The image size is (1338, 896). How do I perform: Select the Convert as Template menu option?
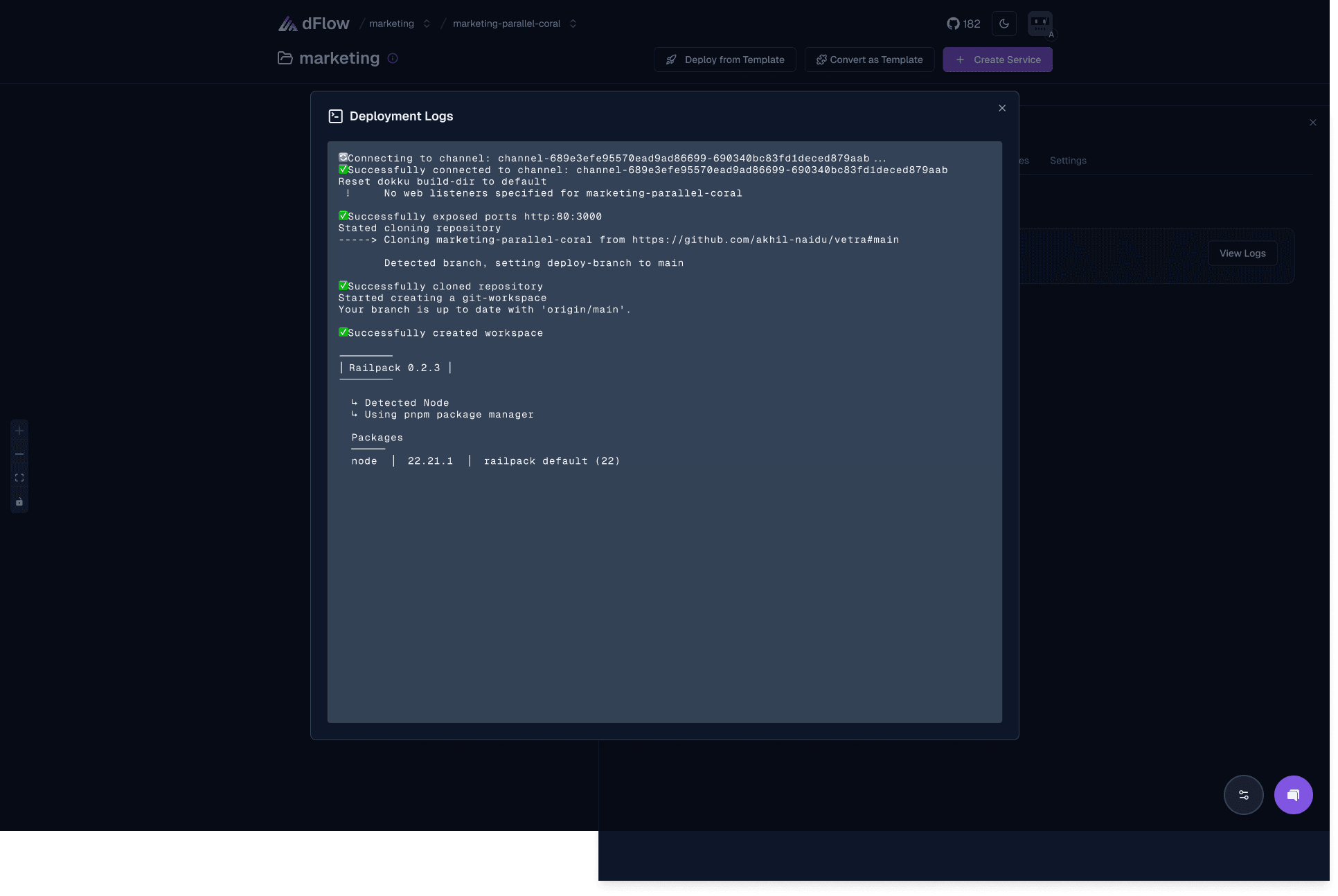869,60
